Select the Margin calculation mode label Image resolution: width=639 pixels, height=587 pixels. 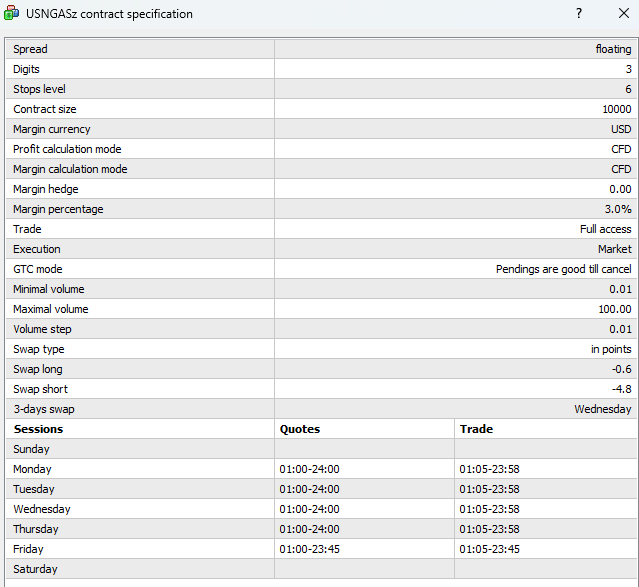coord(70,169)
